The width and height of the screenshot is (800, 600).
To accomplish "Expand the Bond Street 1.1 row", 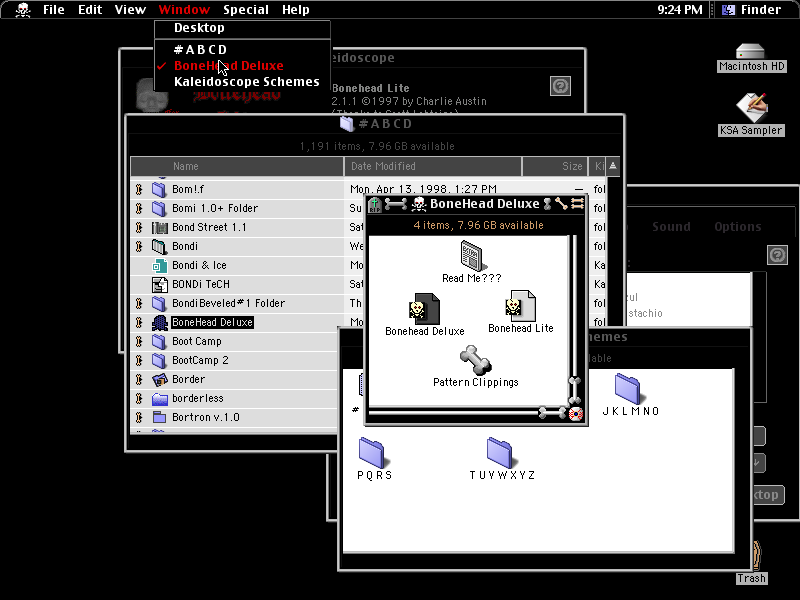I will click(x=139, y=228).
